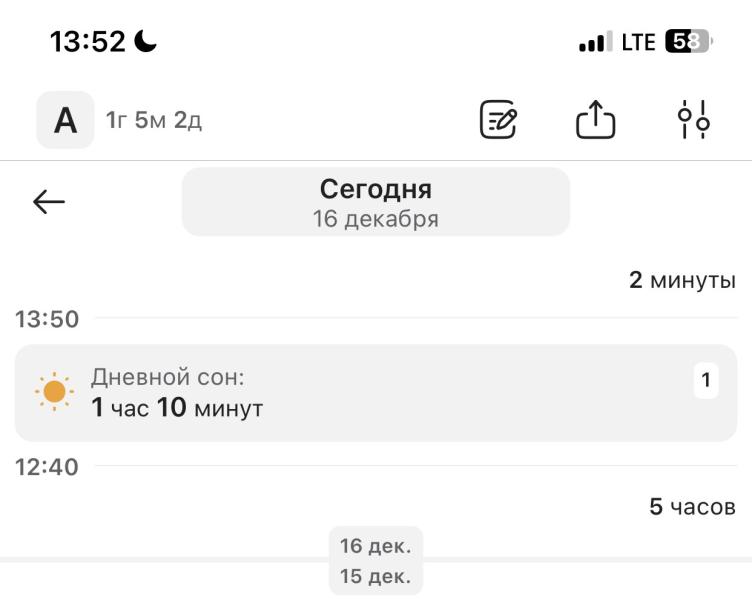Viewport: 752px width, 600px height.
Task: Tap the note edit icon
Action: [x=499, y=121]
